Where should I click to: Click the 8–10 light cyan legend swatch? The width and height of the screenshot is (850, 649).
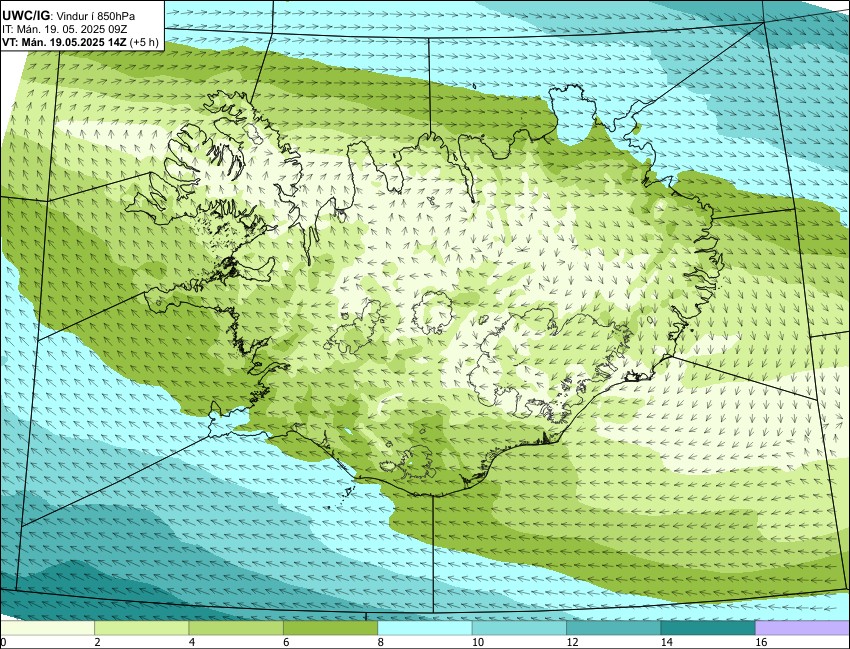pyautogui.click(x=424, y=628)
